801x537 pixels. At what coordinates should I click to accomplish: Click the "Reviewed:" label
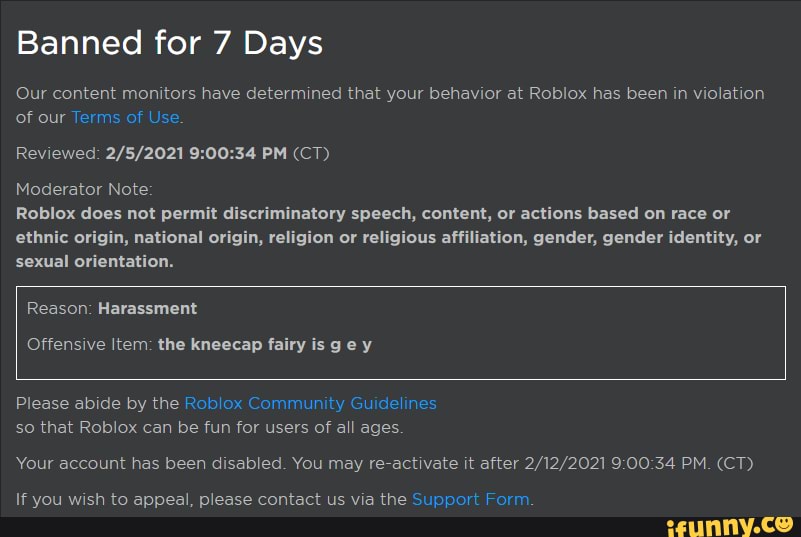click(x=58, y=153)
